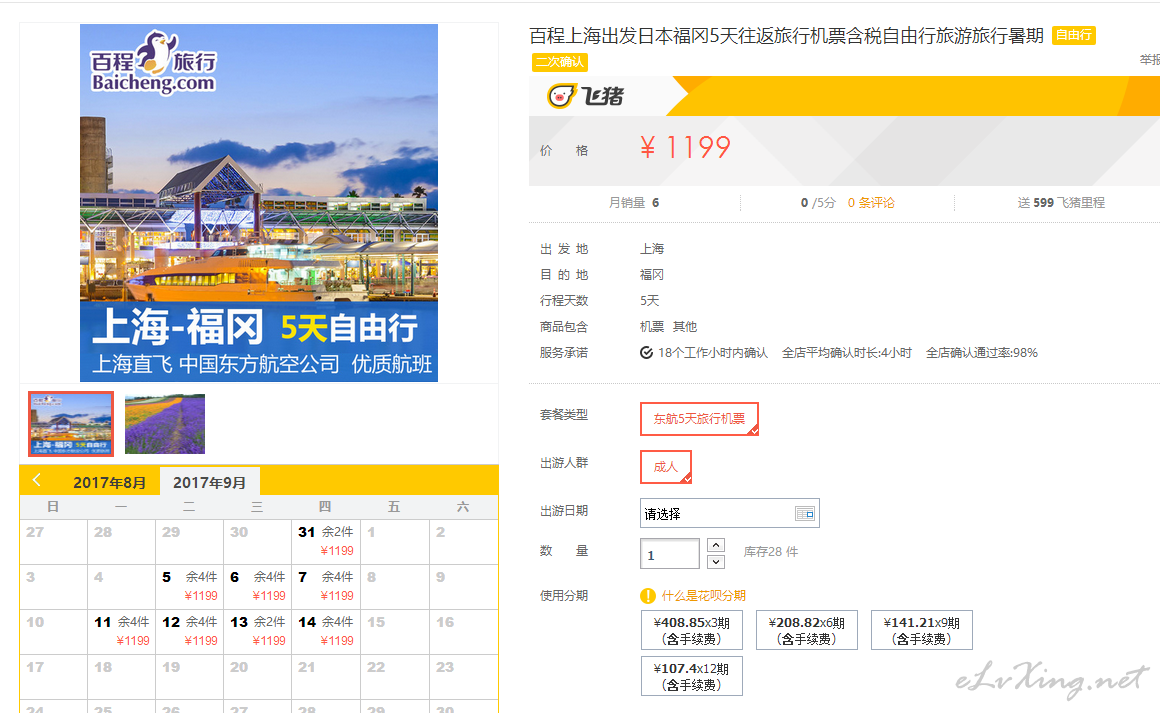Viewport: 1160px width, 713px height.
Task: Pick September 6 on the calendar
Action: (257, 587)
